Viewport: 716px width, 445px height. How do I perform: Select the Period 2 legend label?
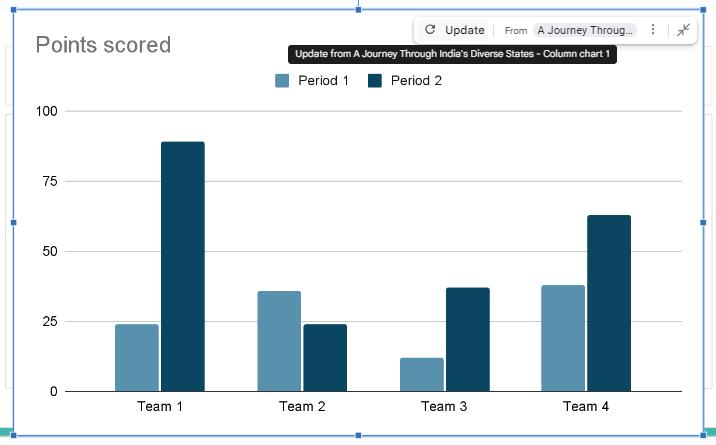coord(416,81)
